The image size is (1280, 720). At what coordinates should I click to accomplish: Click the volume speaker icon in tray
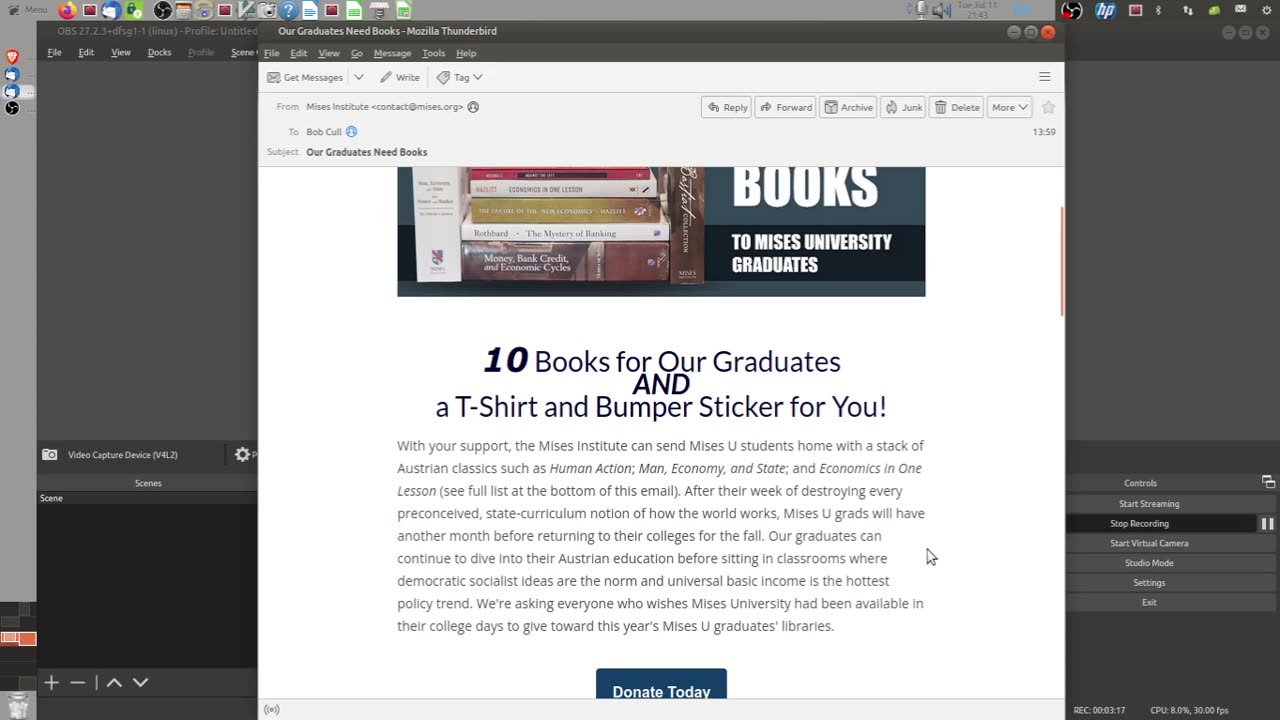[941, 11]
